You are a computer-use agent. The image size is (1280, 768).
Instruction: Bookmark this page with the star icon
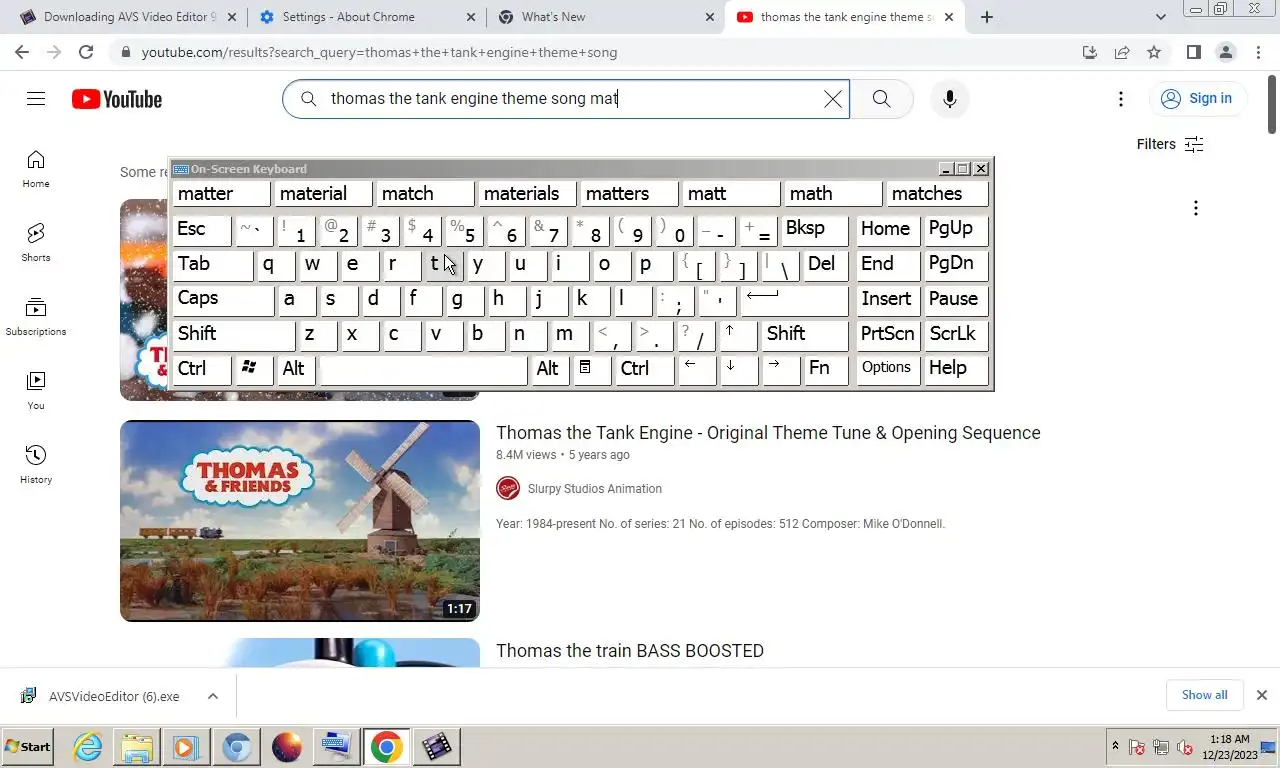click(1154, 52)
